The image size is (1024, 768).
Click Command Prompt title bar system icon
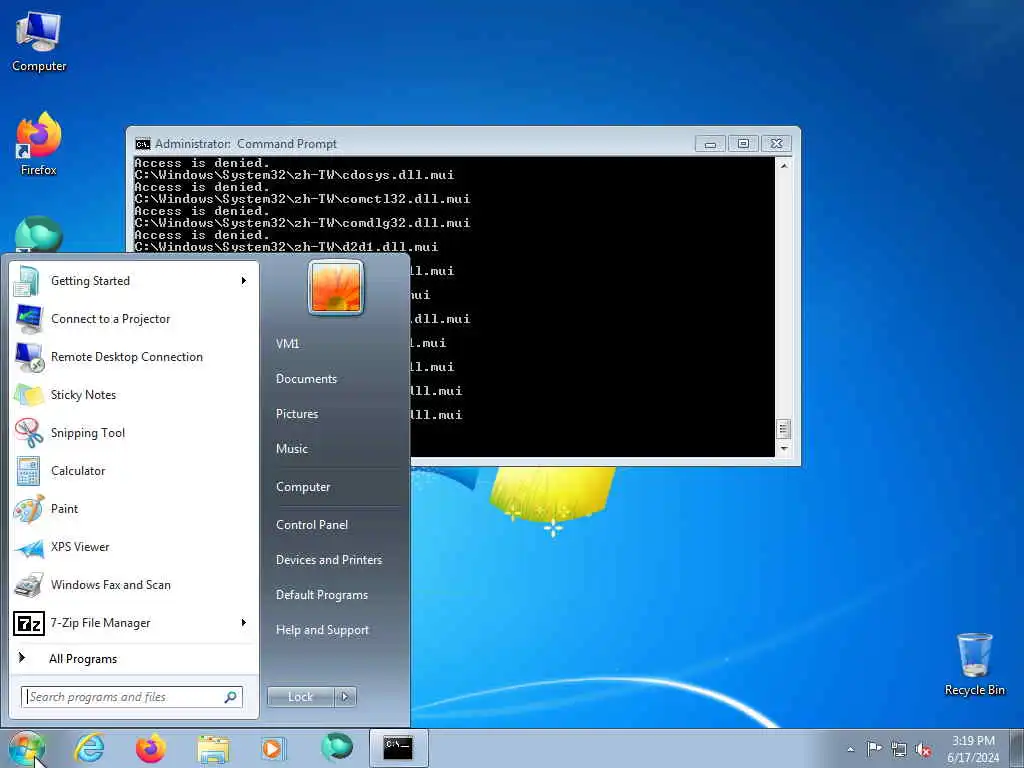pyautogui.click(x=142, y=144)
